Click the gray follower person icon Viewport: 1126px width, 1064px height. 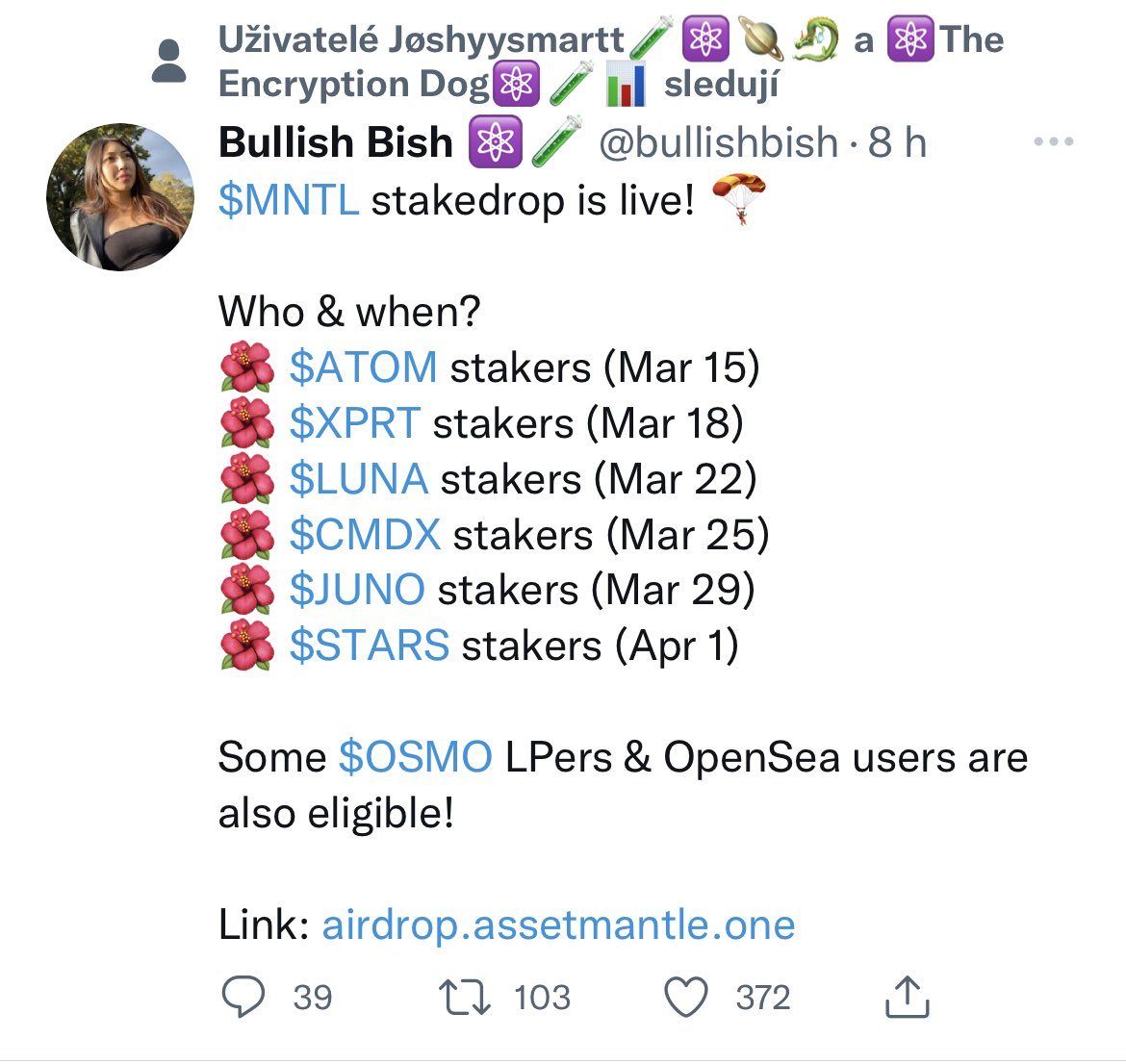point(170,62)
